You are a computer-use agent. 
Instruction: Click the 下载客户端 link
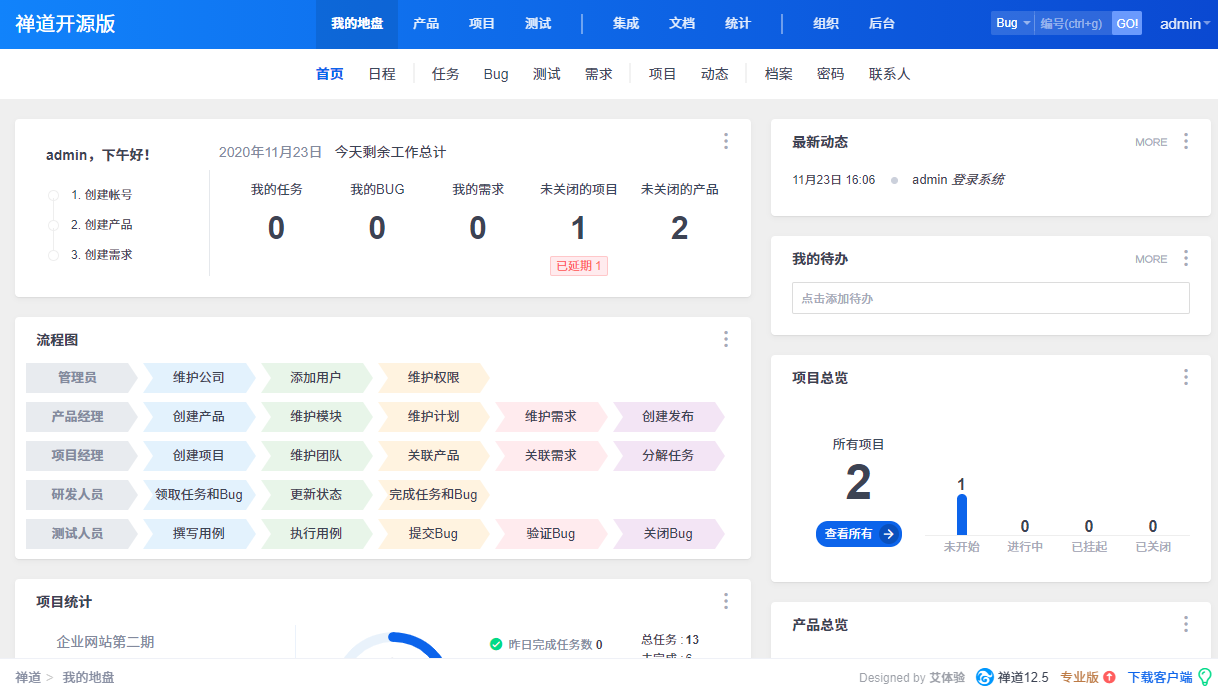click(x=1160, y=677)
